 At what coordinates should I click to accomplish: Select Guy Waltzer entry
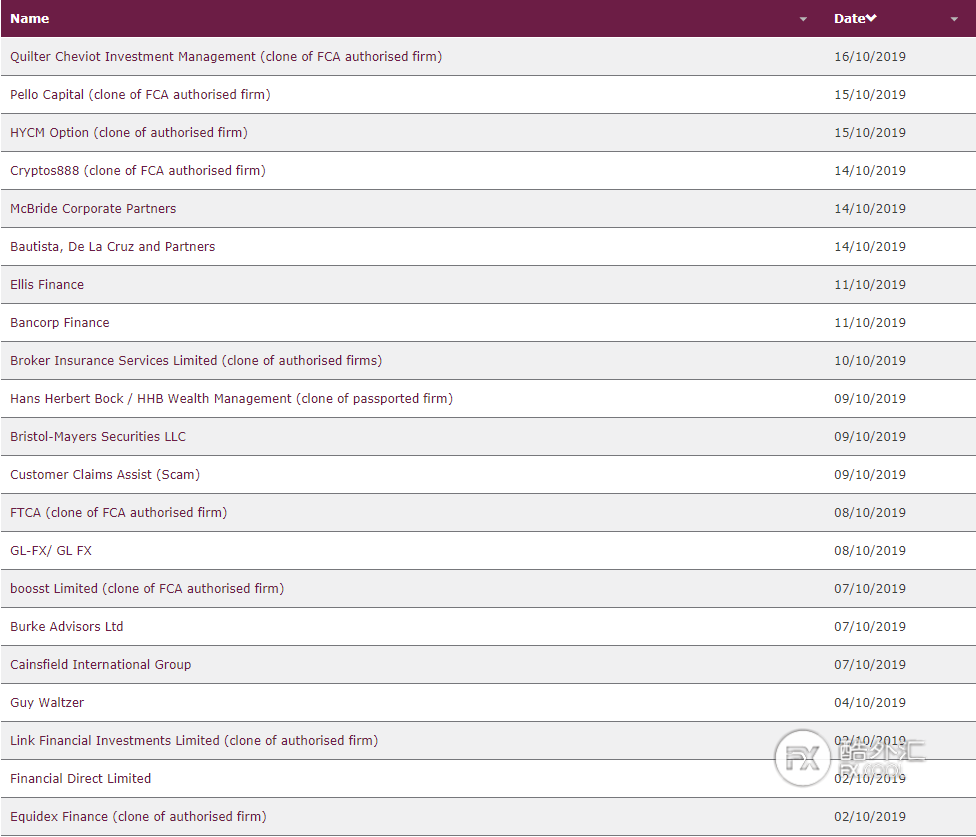(x=48, y=703)
